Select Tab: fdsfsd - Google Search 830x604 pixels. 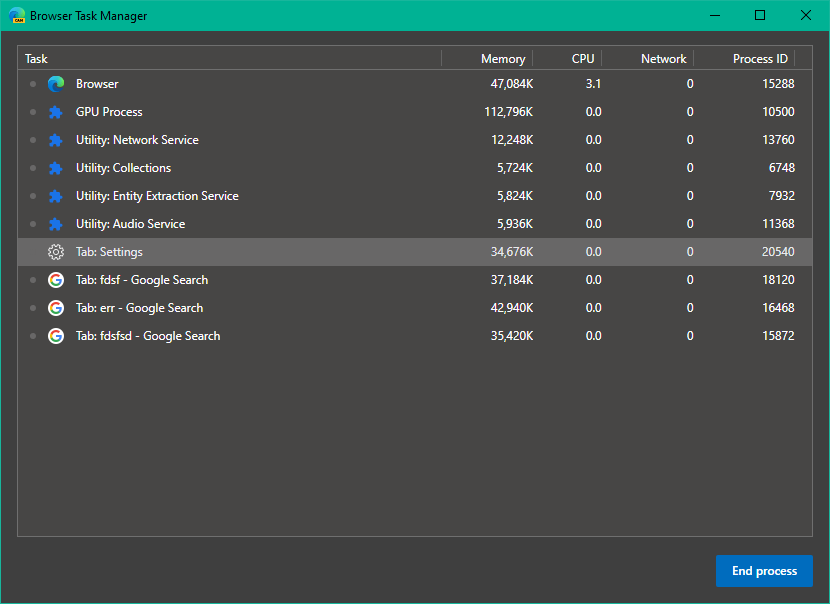(415, 336)
